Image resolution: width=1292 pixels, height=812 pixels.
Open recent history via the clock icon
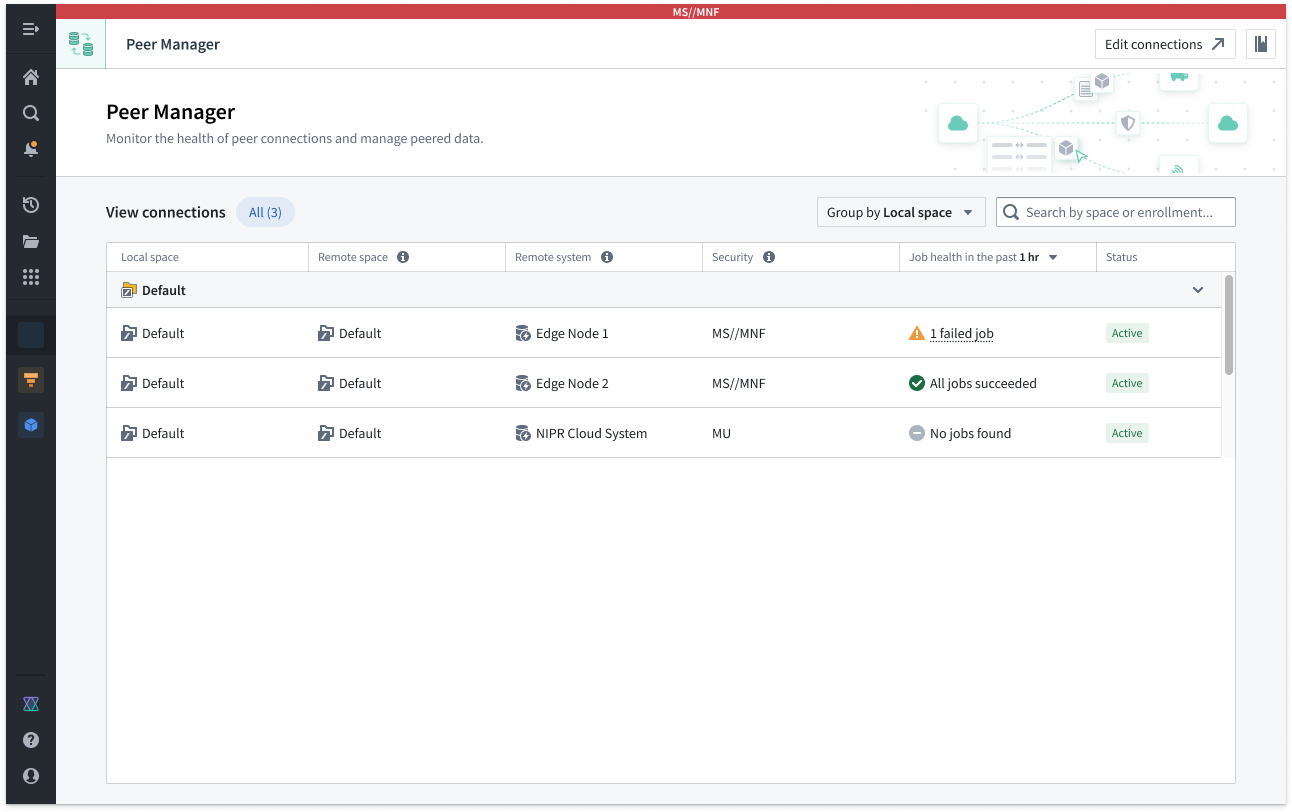click(x=30, y=204)
